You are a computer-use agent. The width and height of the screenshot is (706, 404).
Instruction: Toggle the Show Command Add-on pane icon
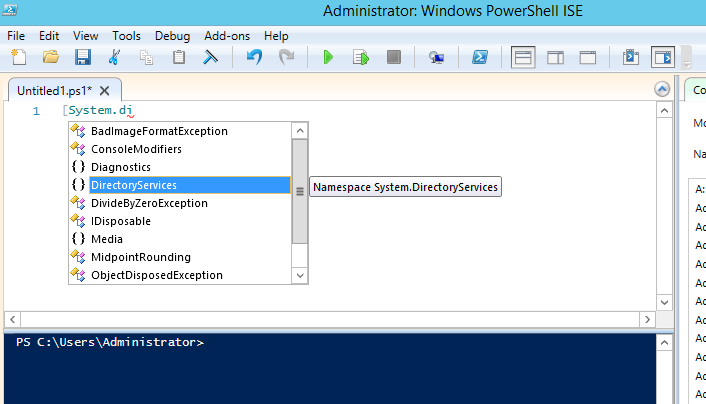click(663, 57)
